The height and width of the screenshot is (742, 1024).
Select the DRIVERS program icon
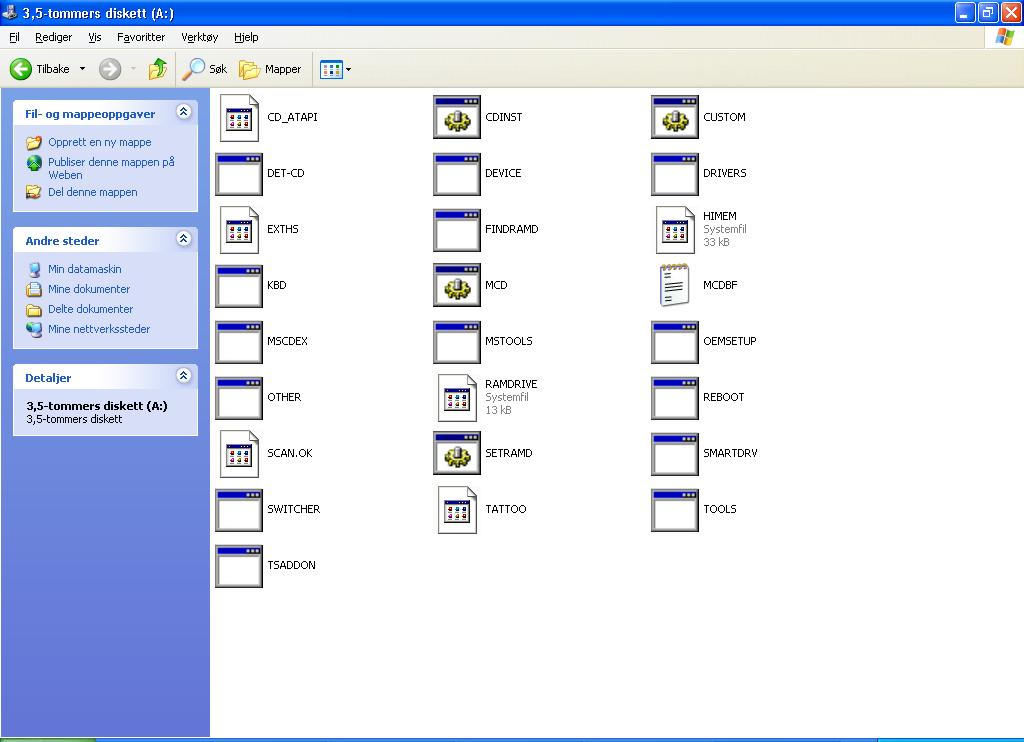click(x=675, y=174)
